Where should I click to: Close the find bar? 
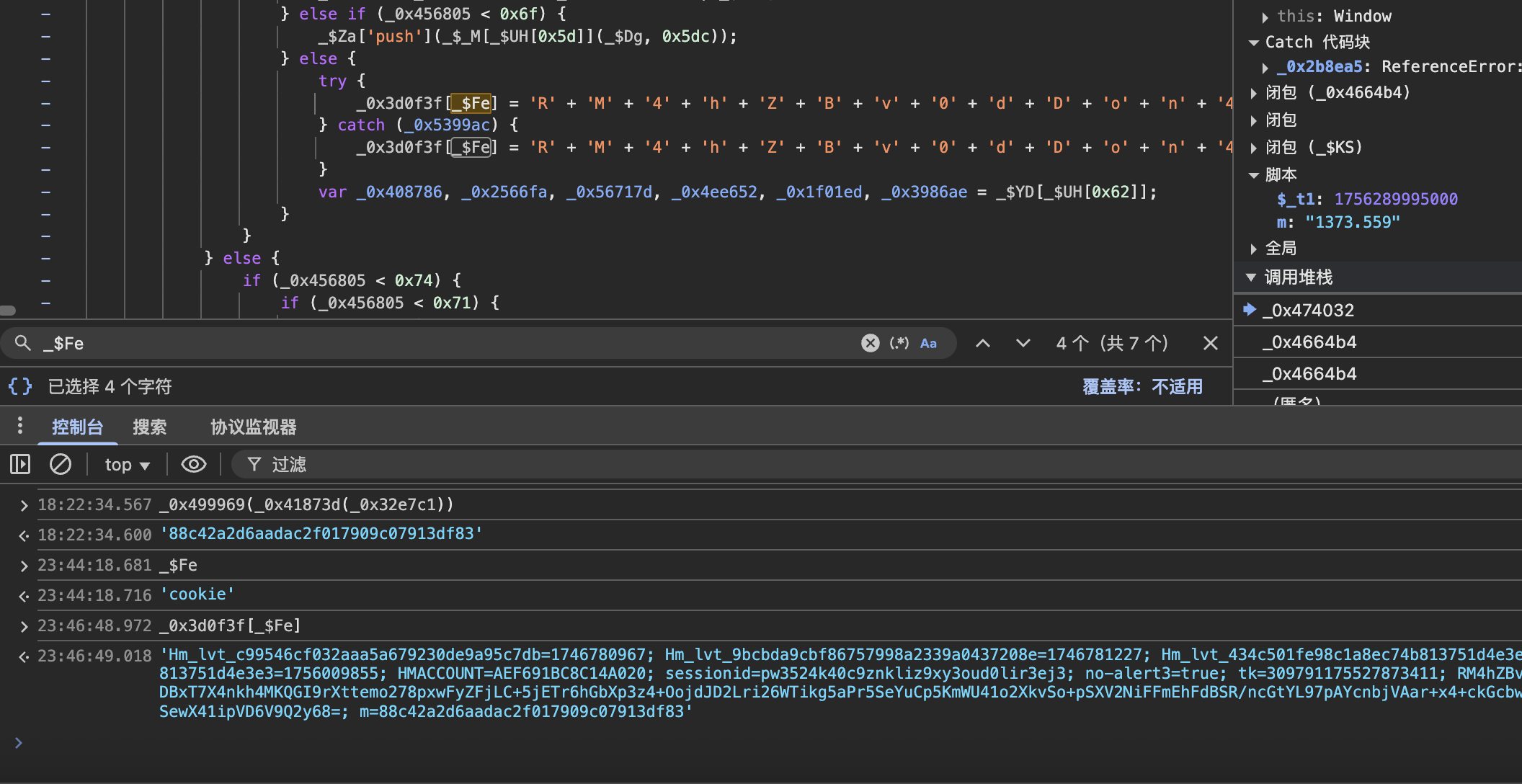point(1210,343)
